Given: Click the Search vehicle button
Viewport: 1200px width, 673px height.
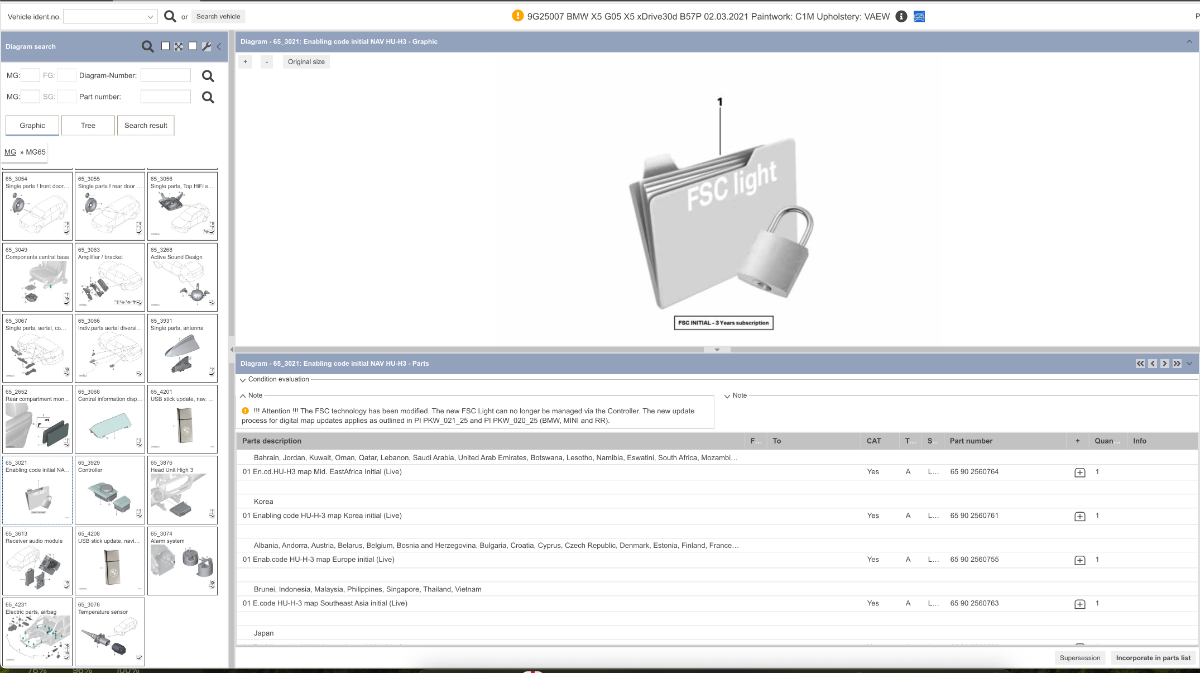Looking at the screenshot, I should point(218,17).
